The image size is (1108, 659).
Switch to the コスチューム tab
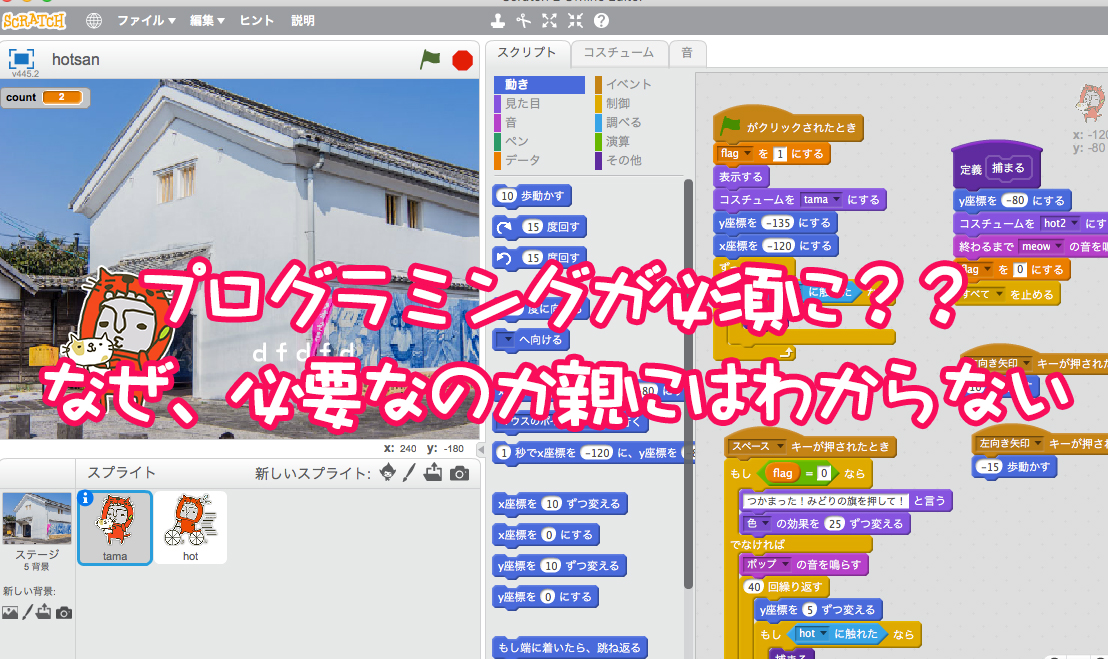point(619,52)
